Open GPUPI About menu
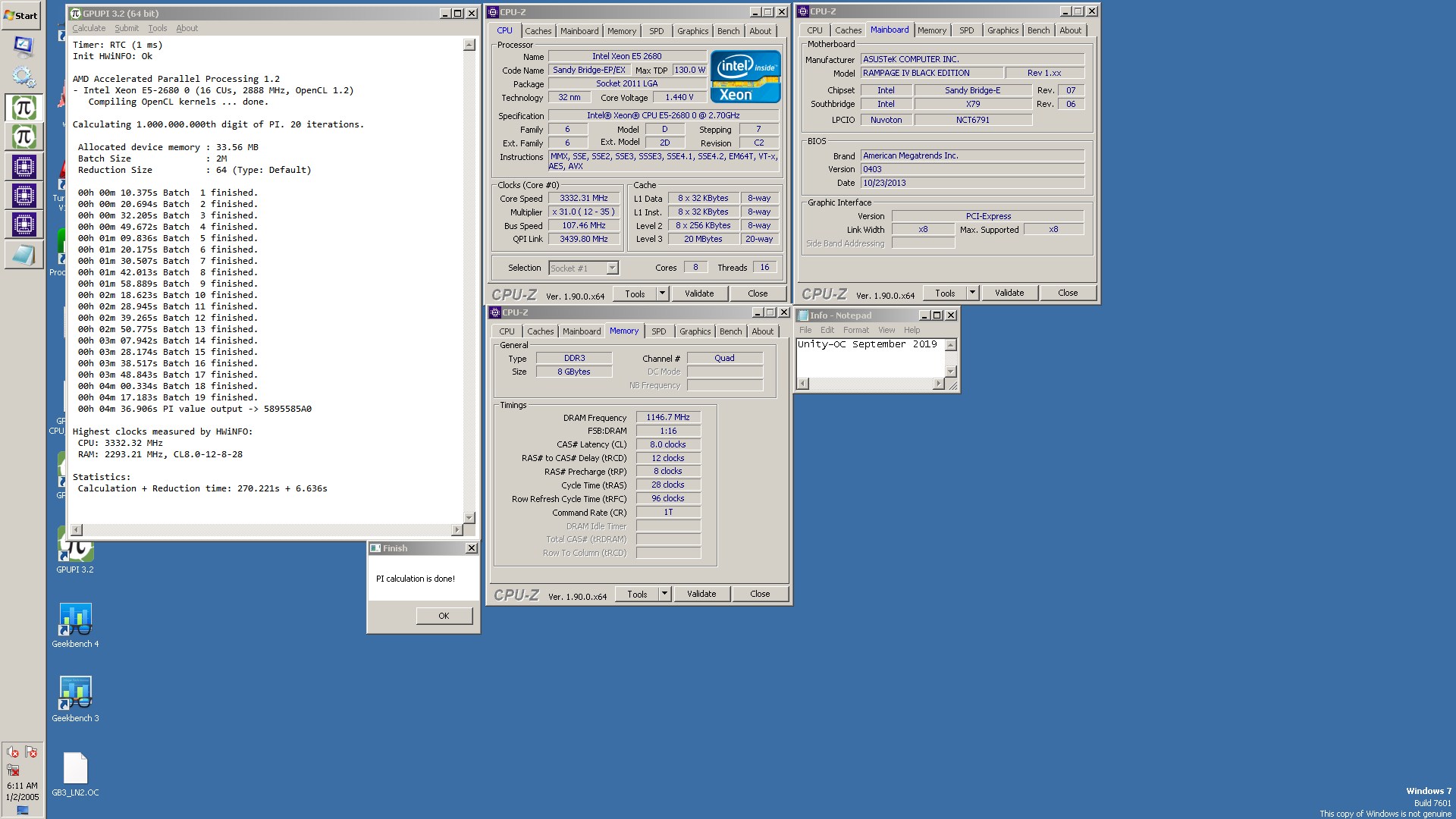 click(x=187, y=28)
